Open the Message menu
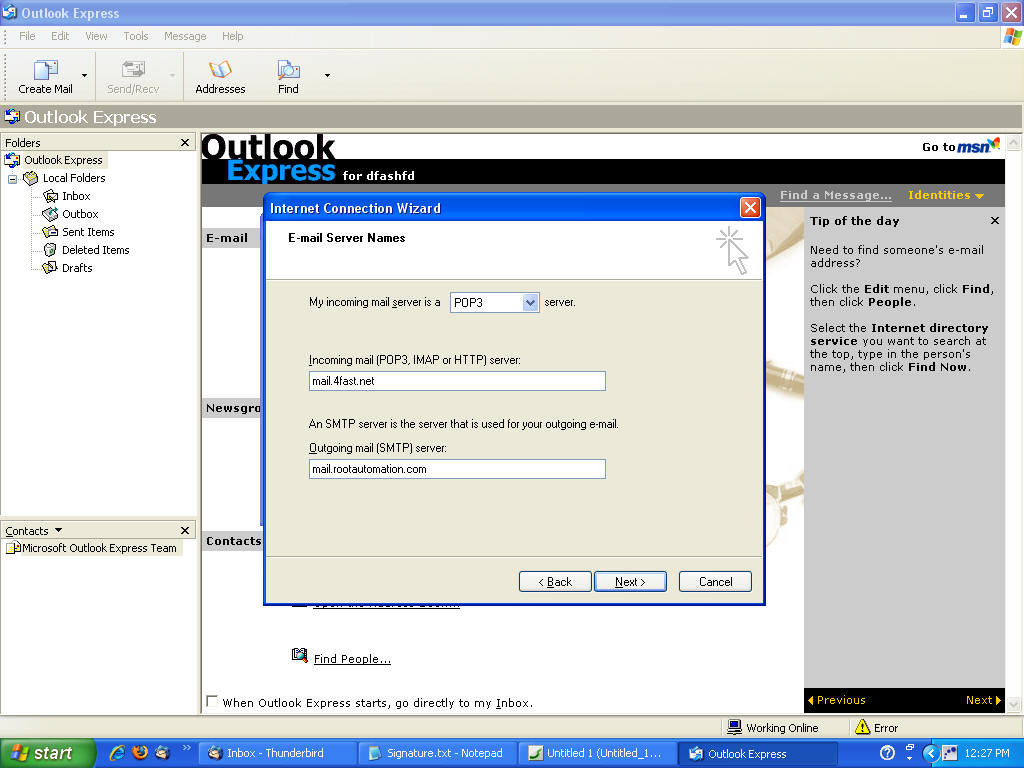Image resolution: width=1024 pixels, height=768 pixels. tap(185, 36)
